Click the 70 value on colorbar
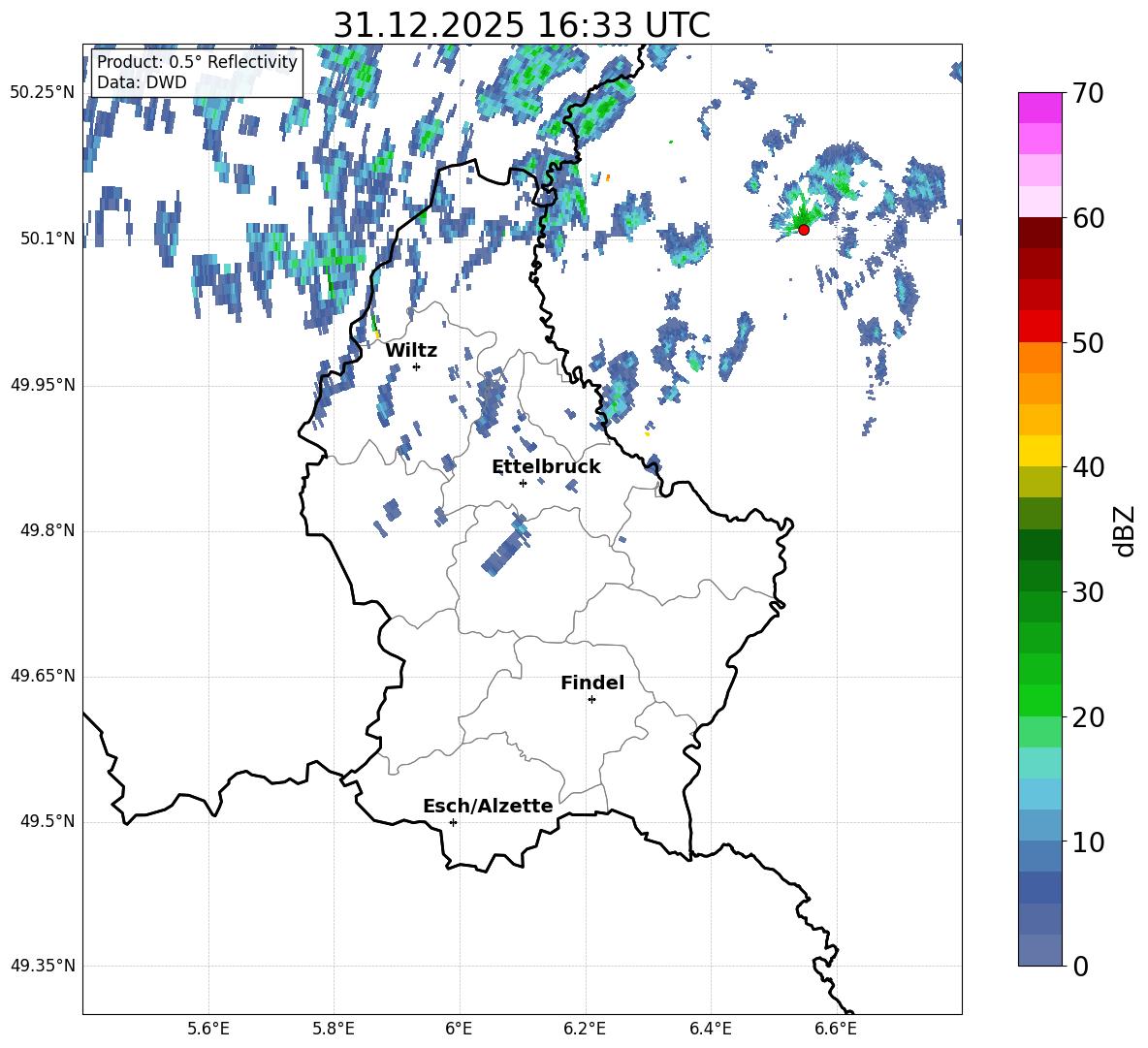The width and height of the screenshot is (1148, 1048). (1088, 93)
